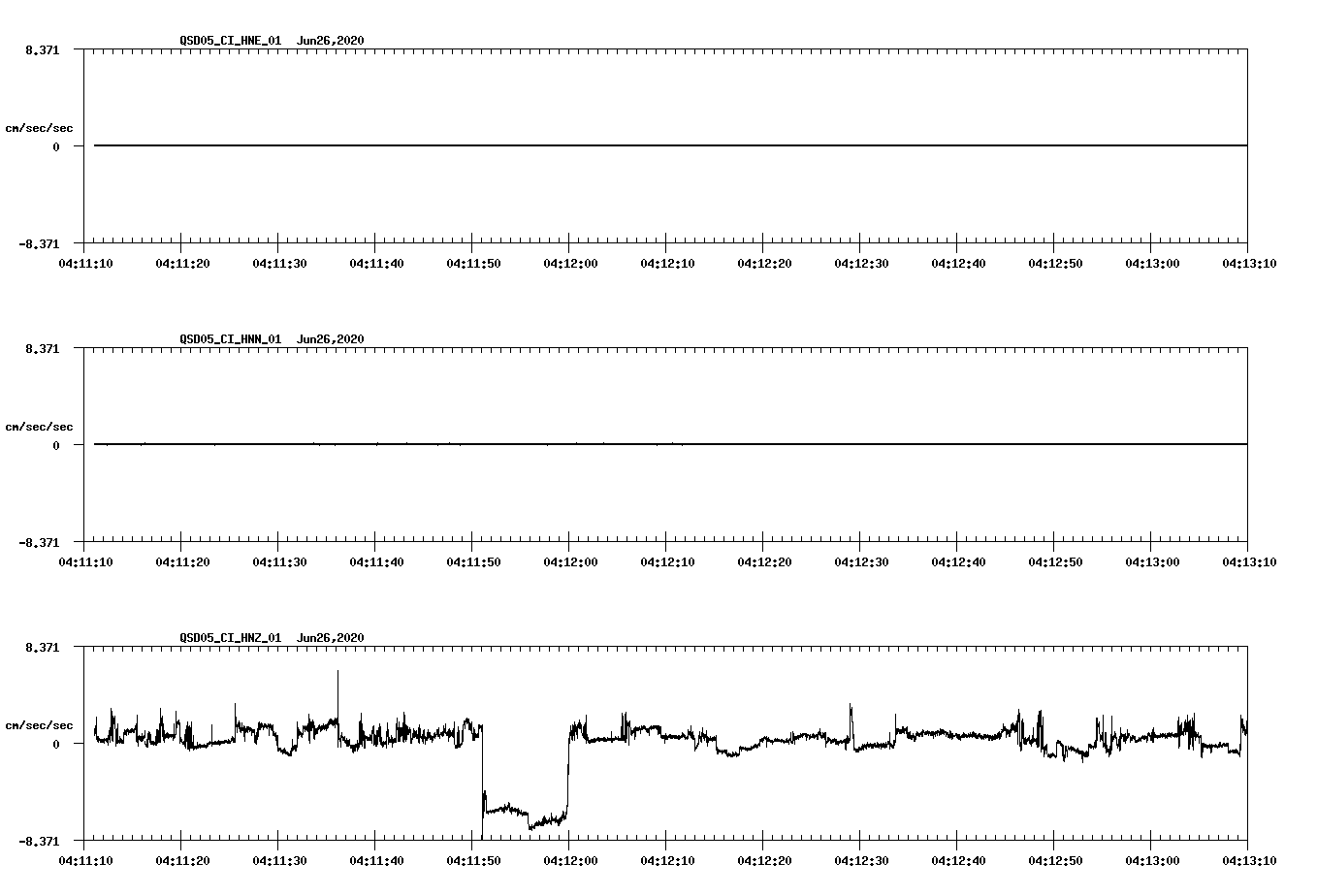Click the QSD05_CI_HNZ_01 plot title

click(x=231, y=638)
